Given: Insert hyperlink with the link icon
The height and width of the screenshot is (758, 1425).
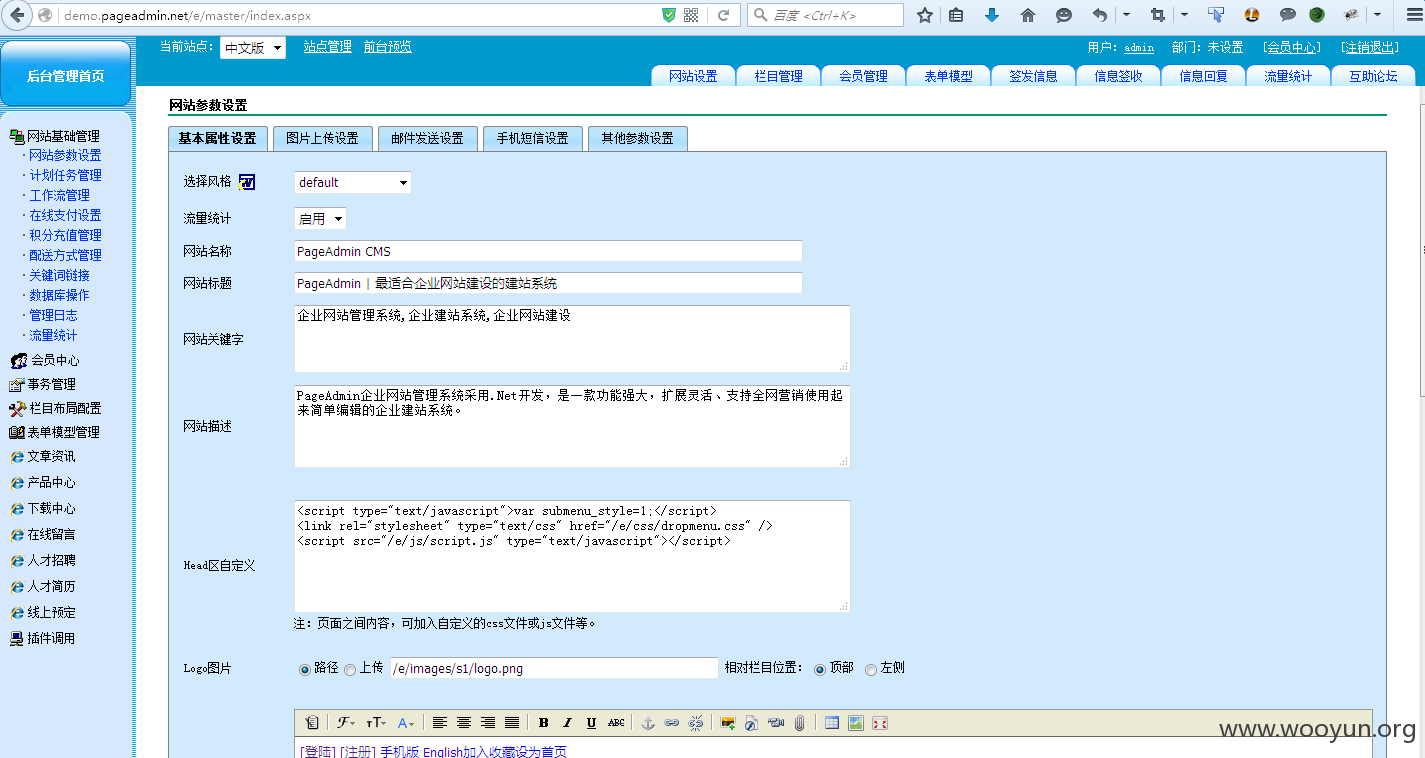Looking at the screenshot, I should pos(672,723).
